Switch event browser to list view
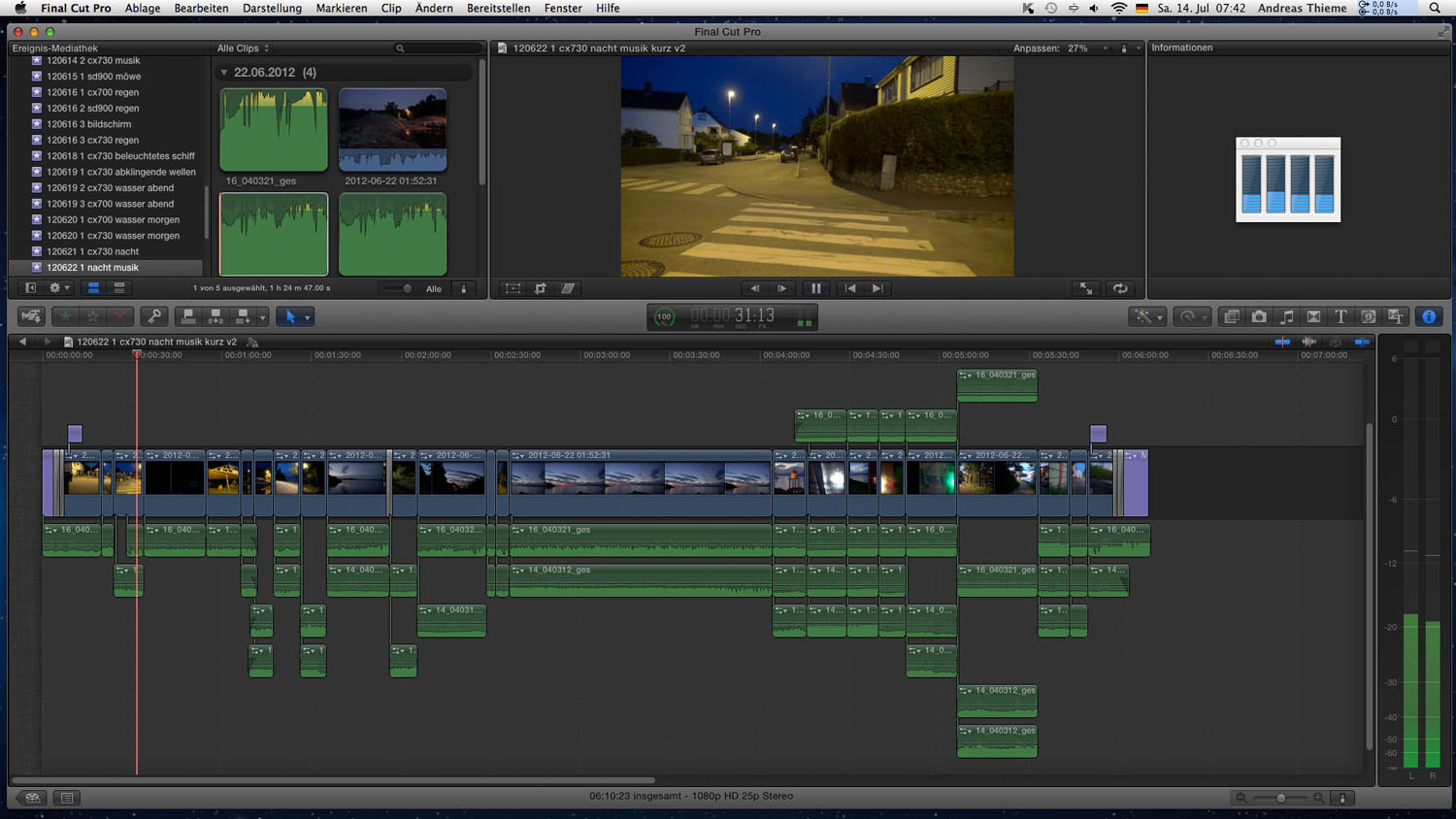 tap(119, 288)
